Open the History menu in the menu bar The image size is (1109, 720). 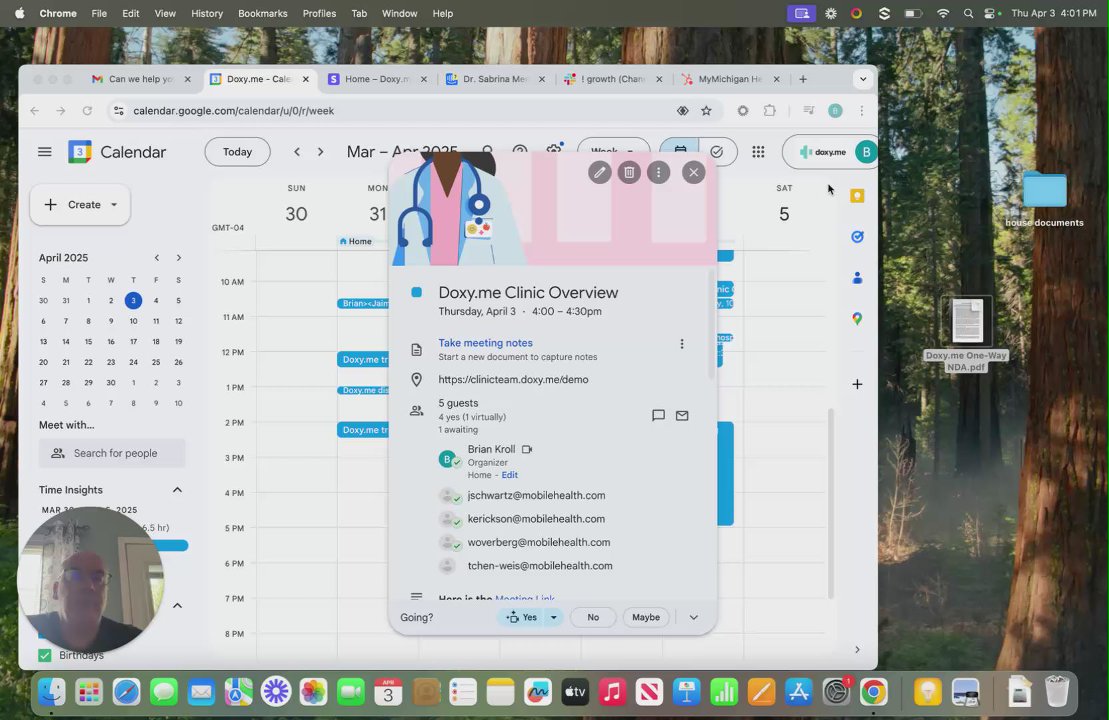point(207,13)
